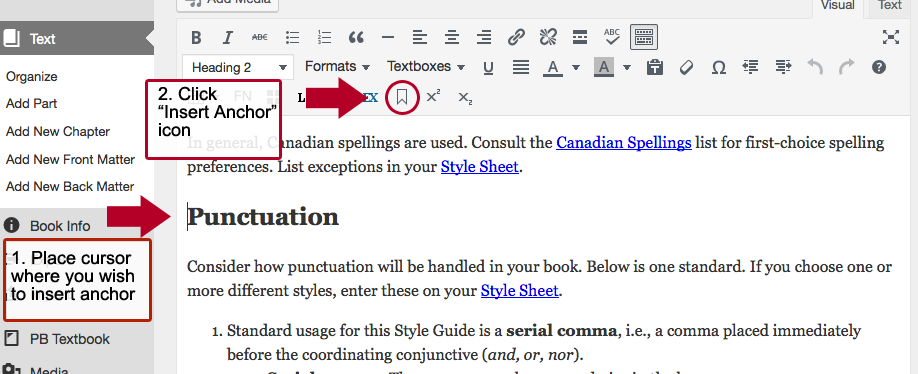Viewport: 918px width, 374px height.
Task: Apply italic formatting
Action: [228, 38]
